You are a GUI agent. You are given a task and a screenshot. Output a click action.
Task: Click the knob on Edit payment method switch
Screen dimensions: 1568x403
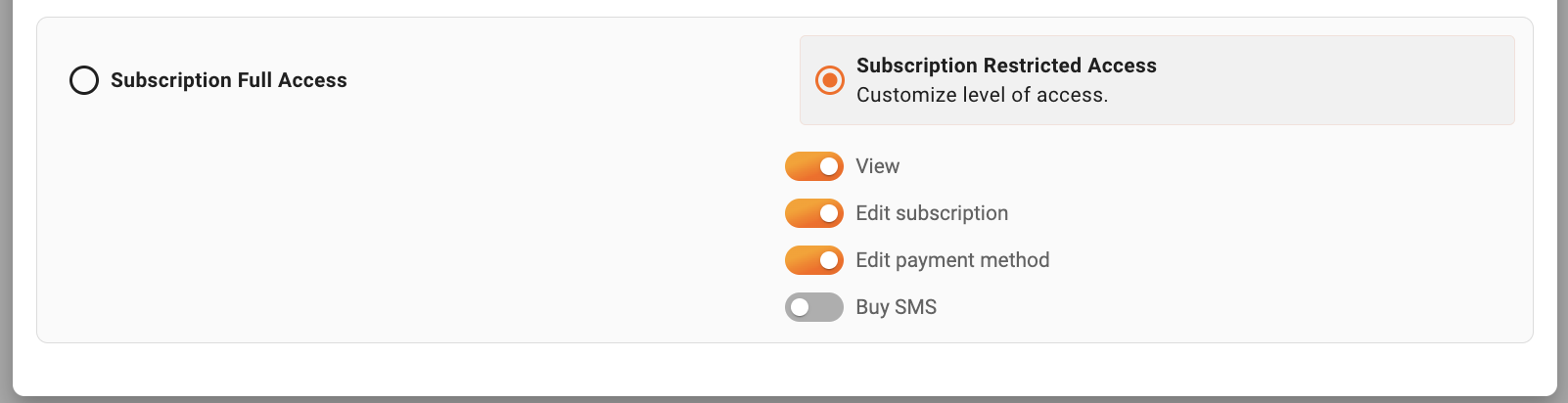coord(829,260)
